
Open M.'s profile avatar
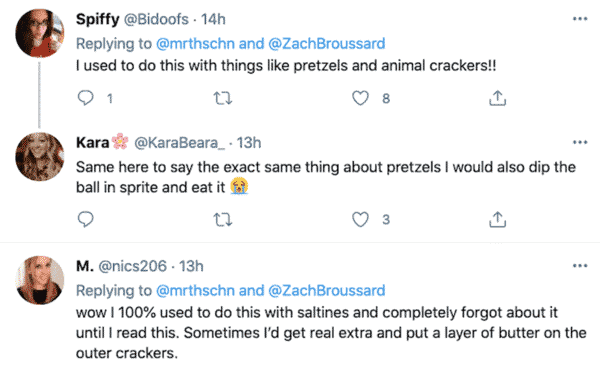click(39, 280)
